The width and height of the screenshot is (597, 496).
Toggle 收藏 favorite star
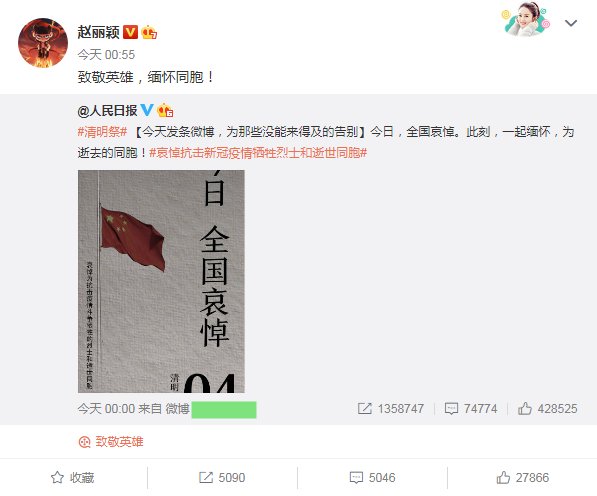[72, 478]
